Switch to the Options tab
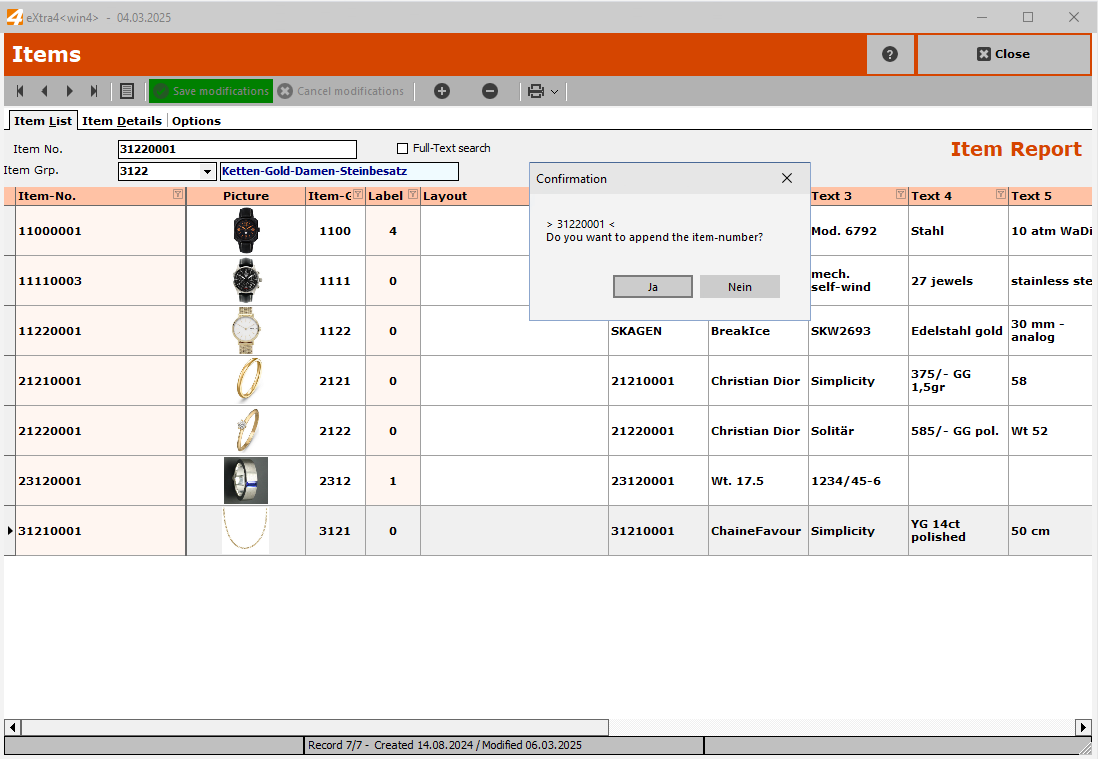 point(196,121)
